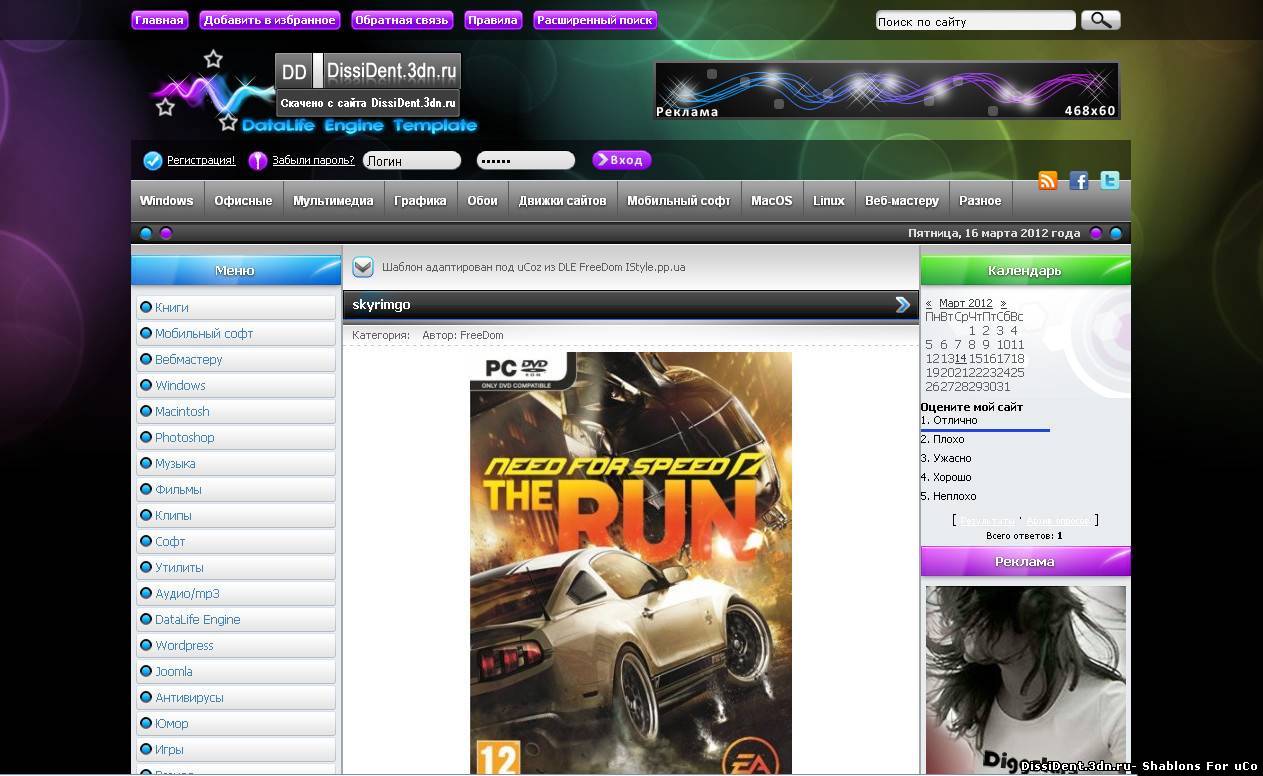The image size is (1263, 776).
Task: Open the Разное category tab
Action: tap(980, 201)
